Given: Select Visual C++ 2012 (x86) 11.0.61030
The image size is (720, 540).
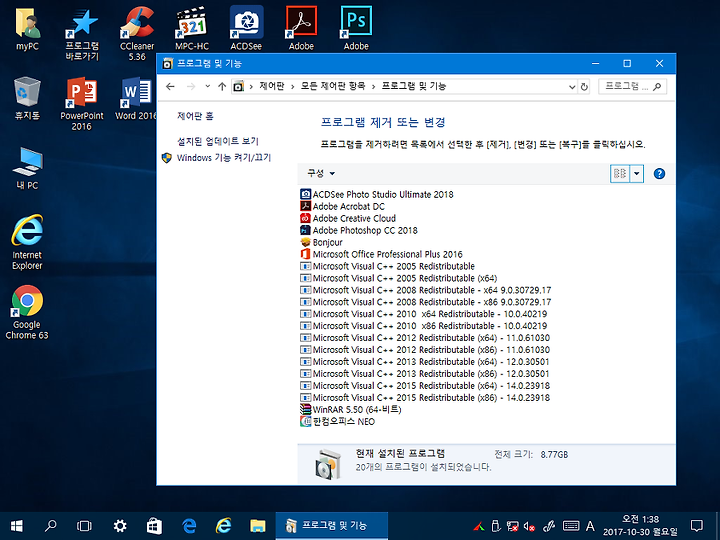Looking at the screenshot, I should [x=425, y=350].
